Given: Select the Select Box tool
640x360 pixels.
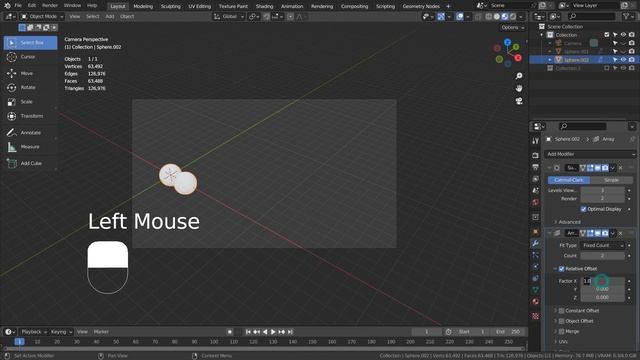Looking at the screenshot, I should tap(31, 42).
